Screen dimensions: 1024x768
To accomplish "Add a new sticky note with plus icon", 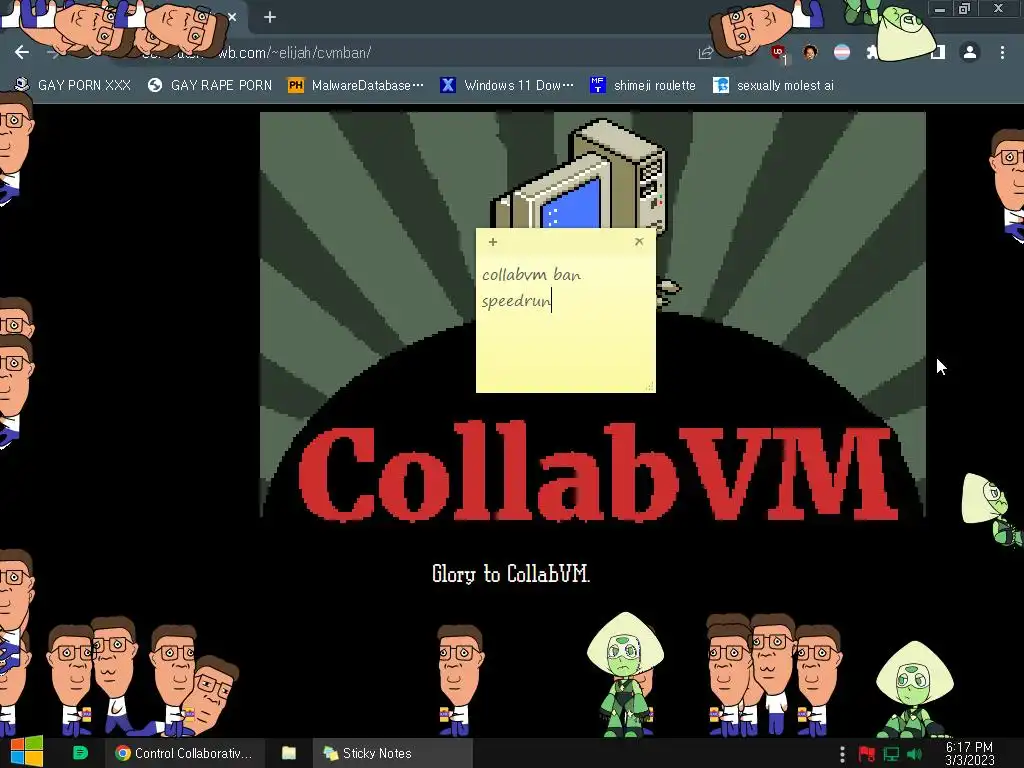I will (x=493, y=242).
